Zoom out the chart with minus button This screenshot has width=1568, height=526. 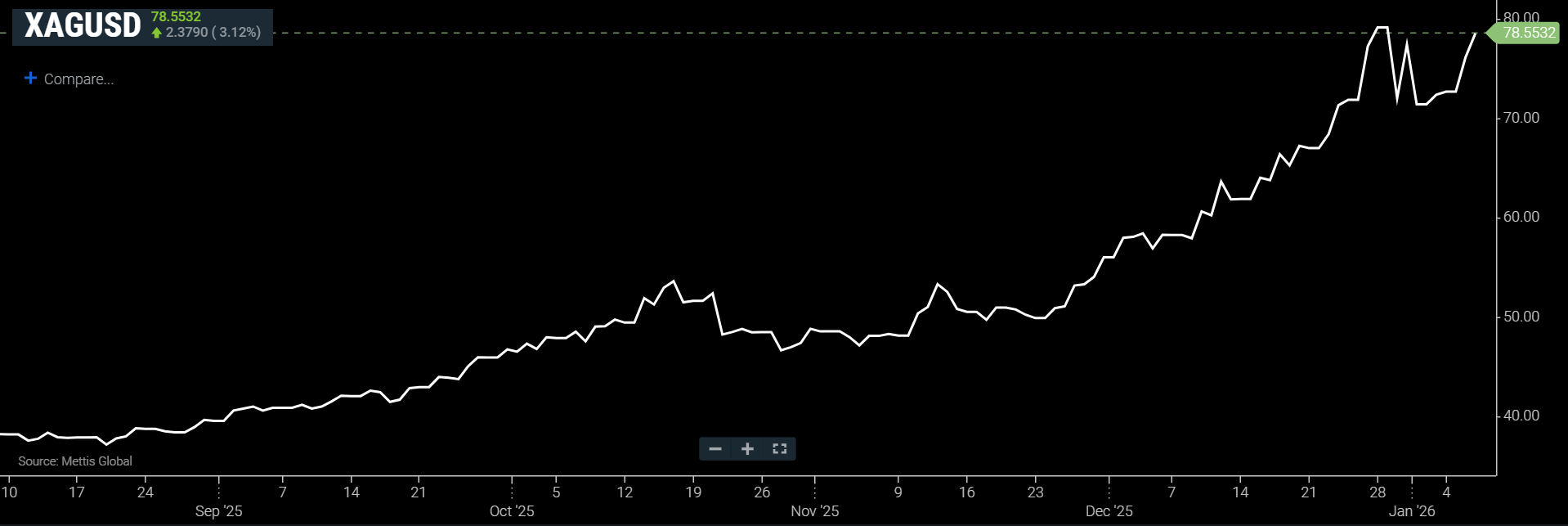[715, 448]
